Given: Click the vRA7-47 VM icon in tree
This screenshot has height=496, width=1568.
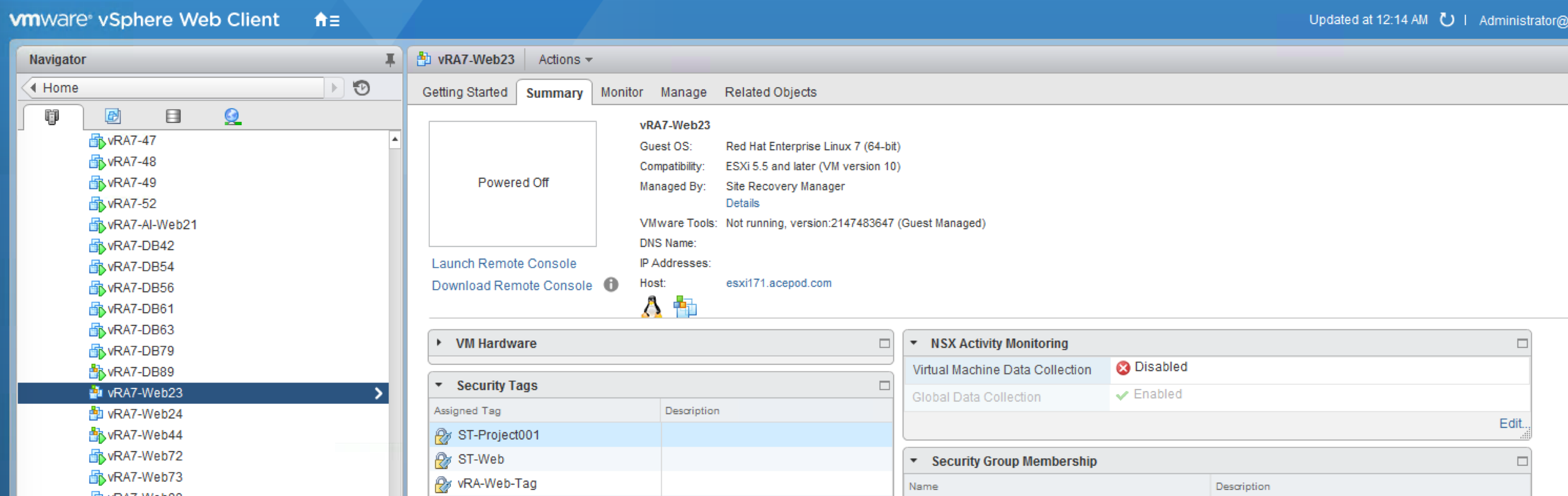Looking at the screenshot, I should (97, 141).
